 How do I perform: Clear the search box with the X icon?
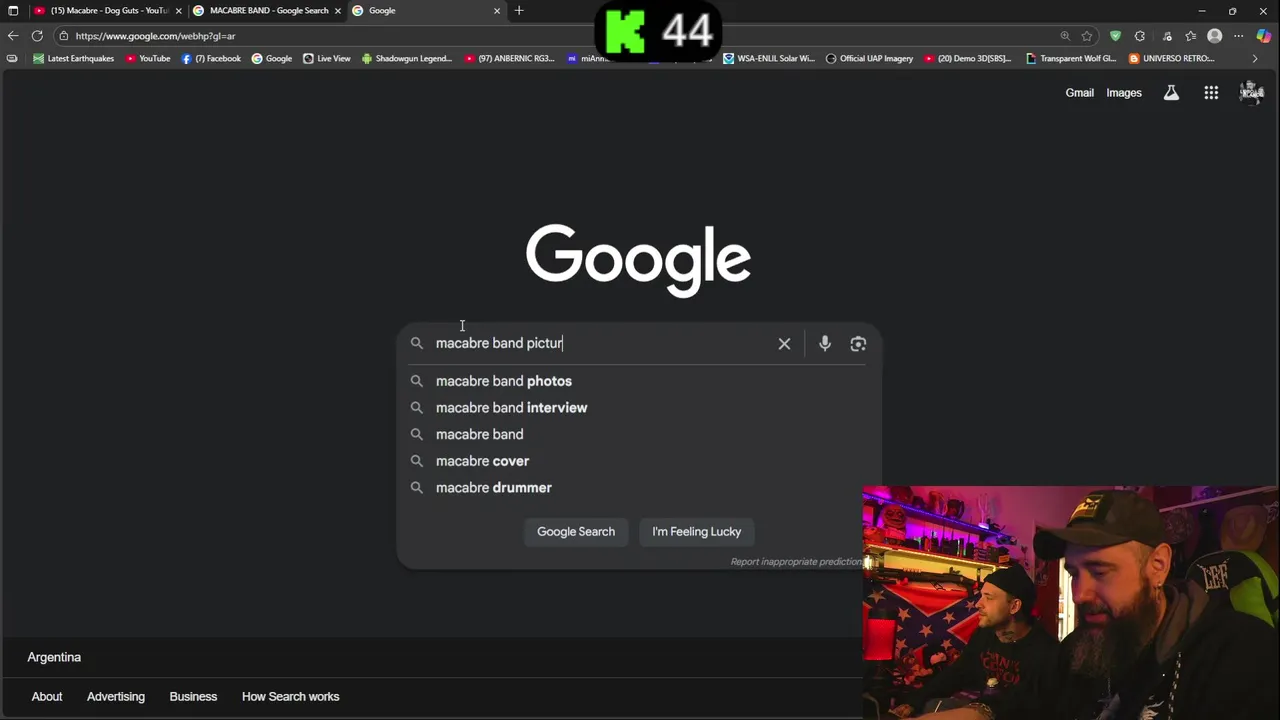tap(784, 343)
